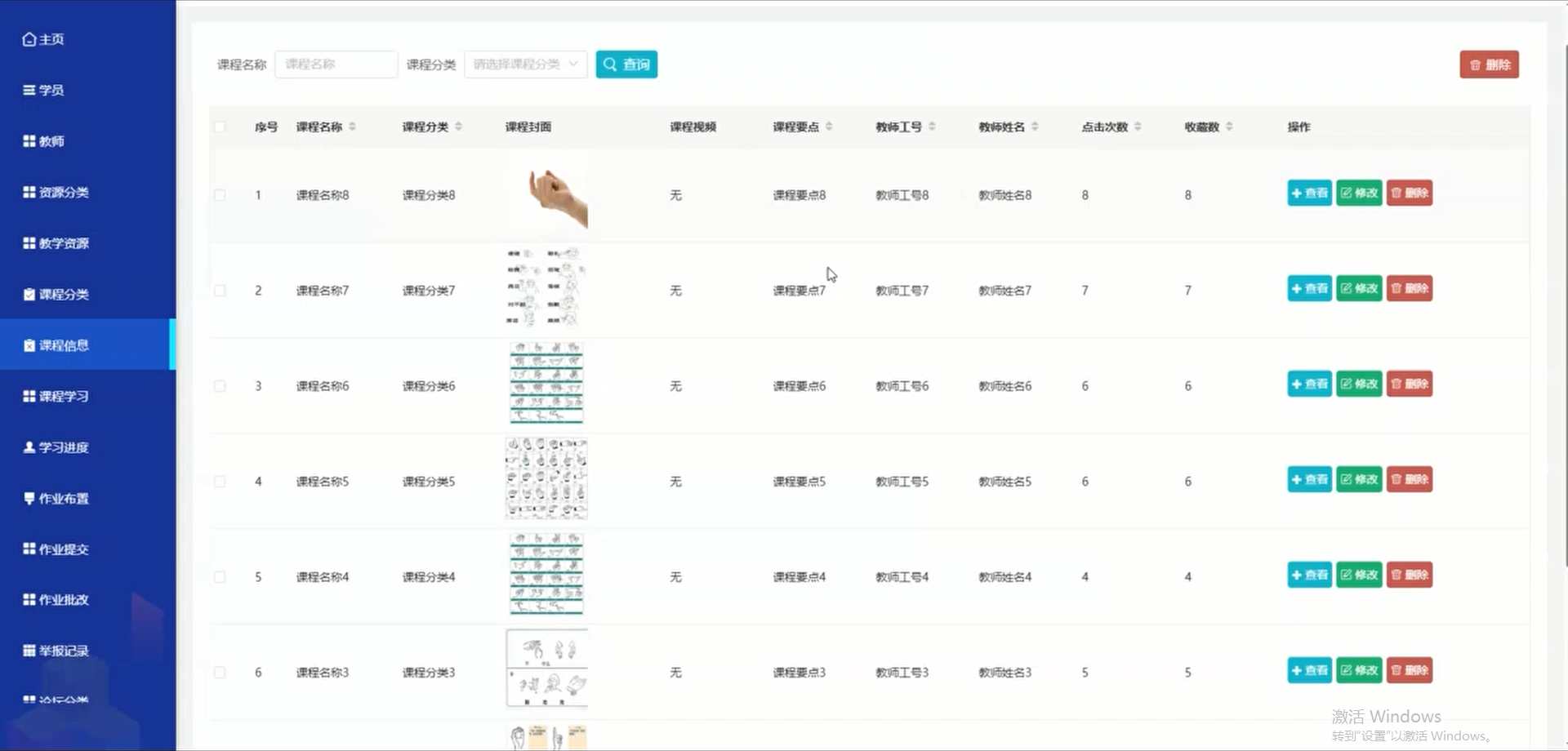Select row 1 checkbox for 课程名称8
Viewport: 1568px width, 751px height.
pos(219,194)
